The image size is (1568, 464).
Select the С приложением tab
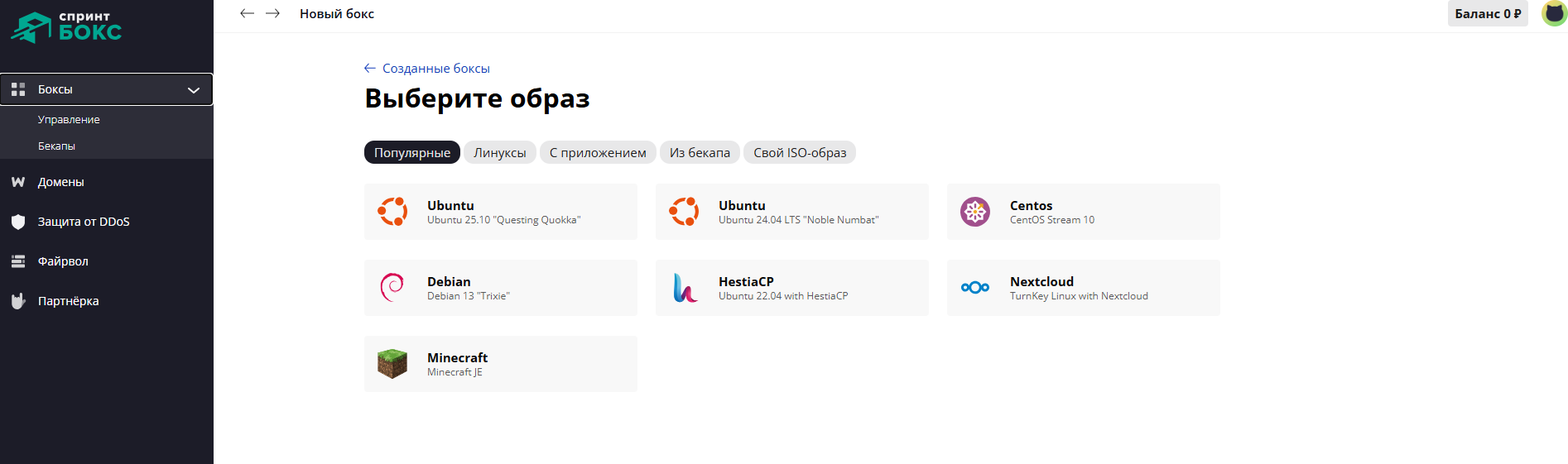click(598, 152)
